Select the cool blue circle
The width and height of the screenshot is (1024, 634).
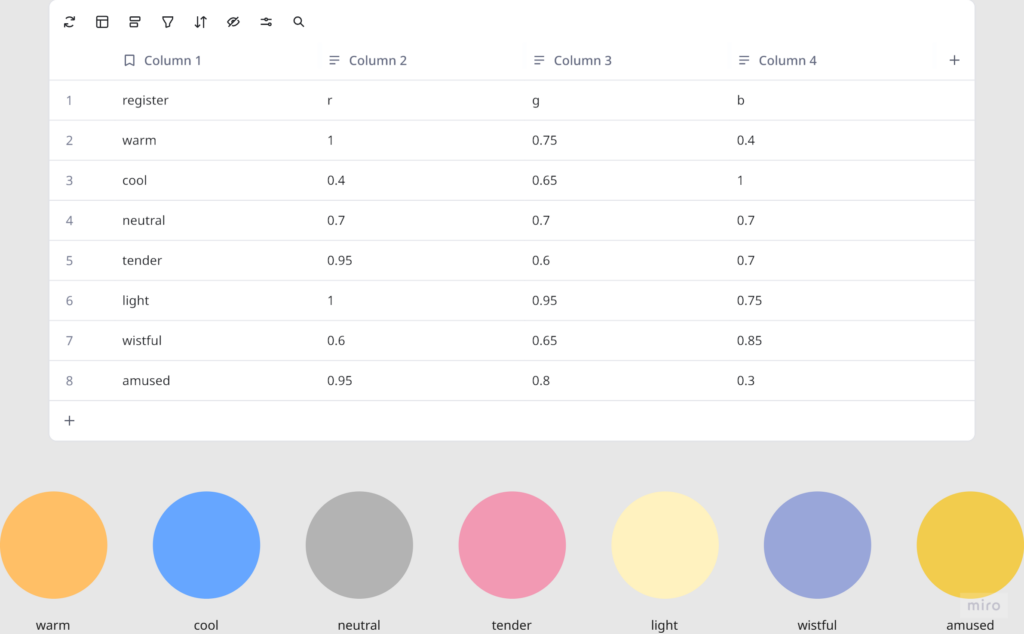[x=206, y=545]
